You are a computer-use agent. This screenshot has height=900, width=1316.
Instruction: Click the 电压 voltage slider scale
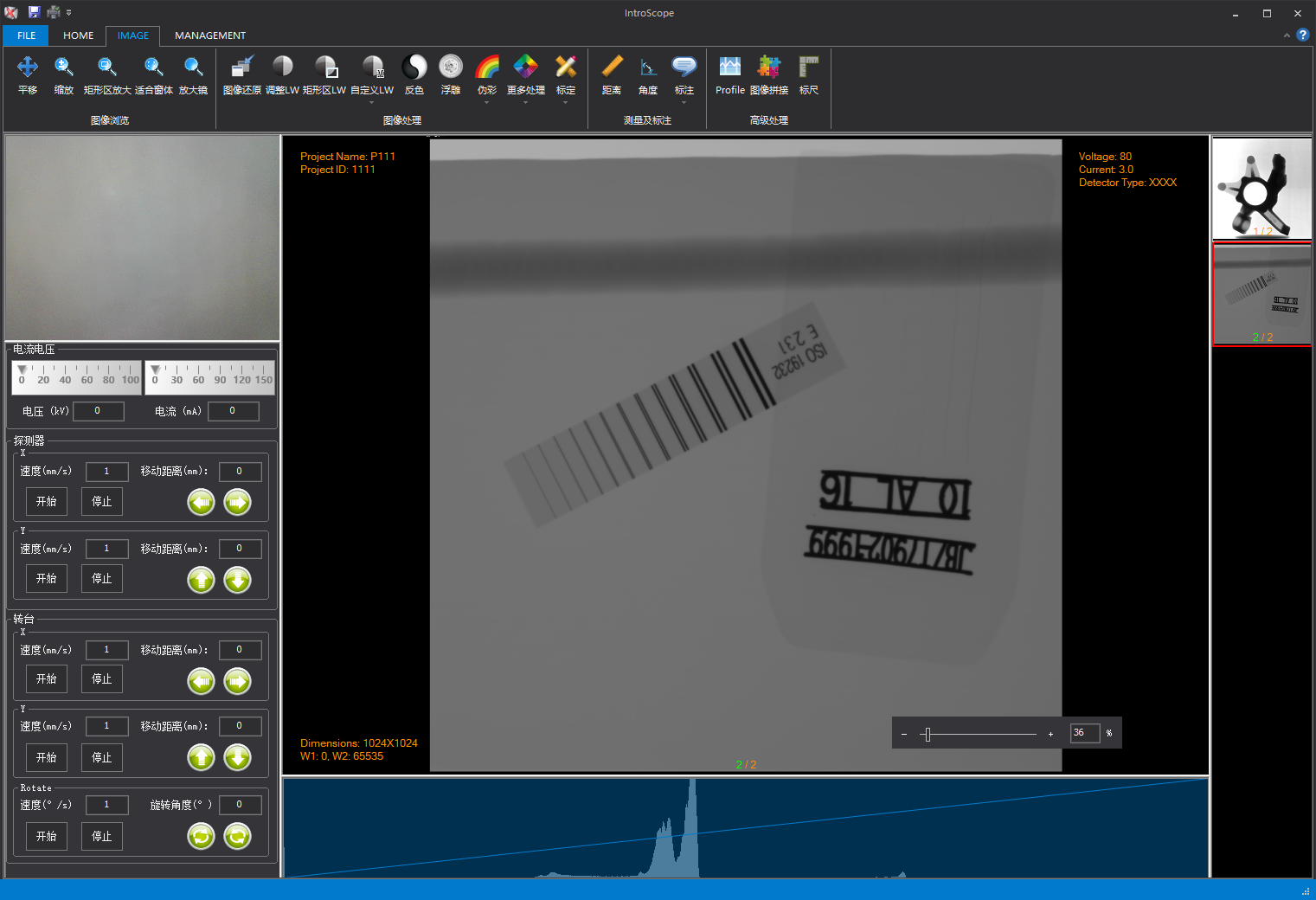(x=77, y=377)
